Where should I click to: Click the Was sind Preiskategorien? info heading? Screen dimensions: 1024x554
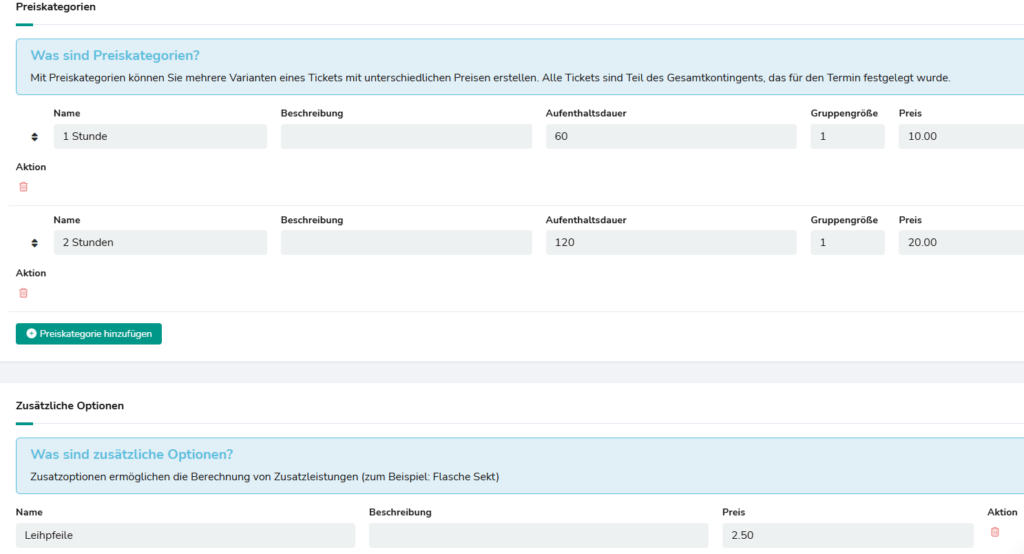(114, 56)
